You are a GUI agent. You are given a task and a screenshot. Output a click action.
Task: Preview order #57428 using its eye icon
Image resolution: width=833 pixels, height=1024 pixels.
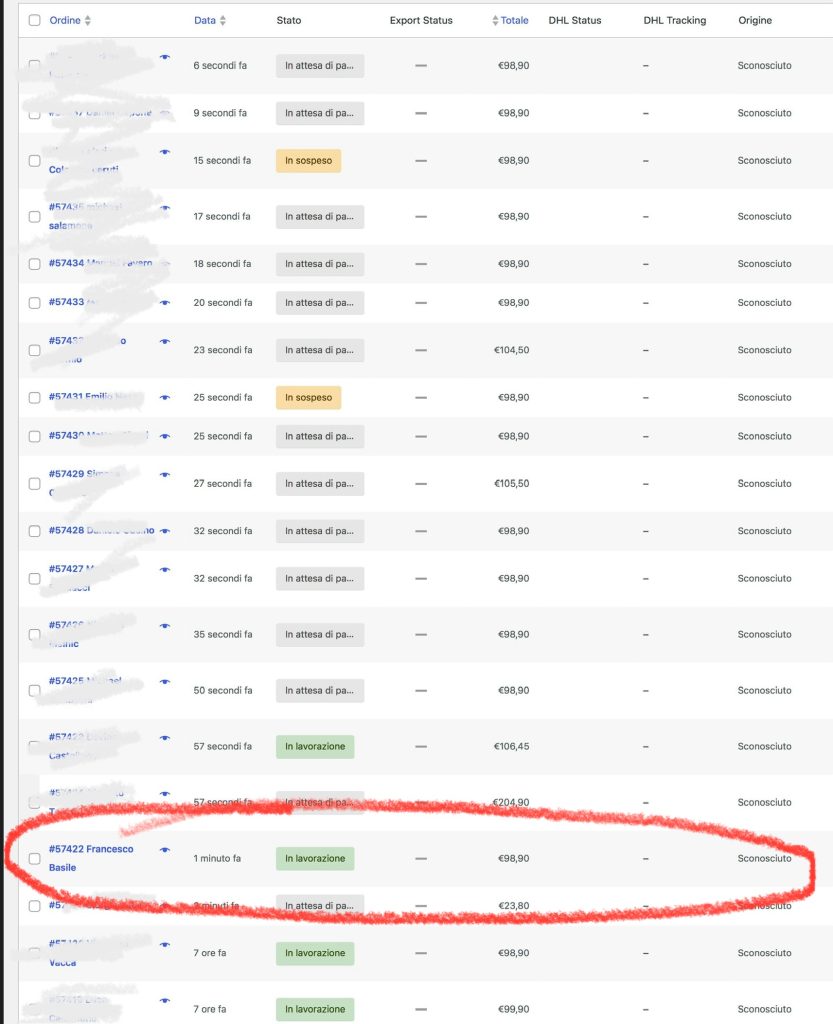pyautogui.click(x=165, y=531)
